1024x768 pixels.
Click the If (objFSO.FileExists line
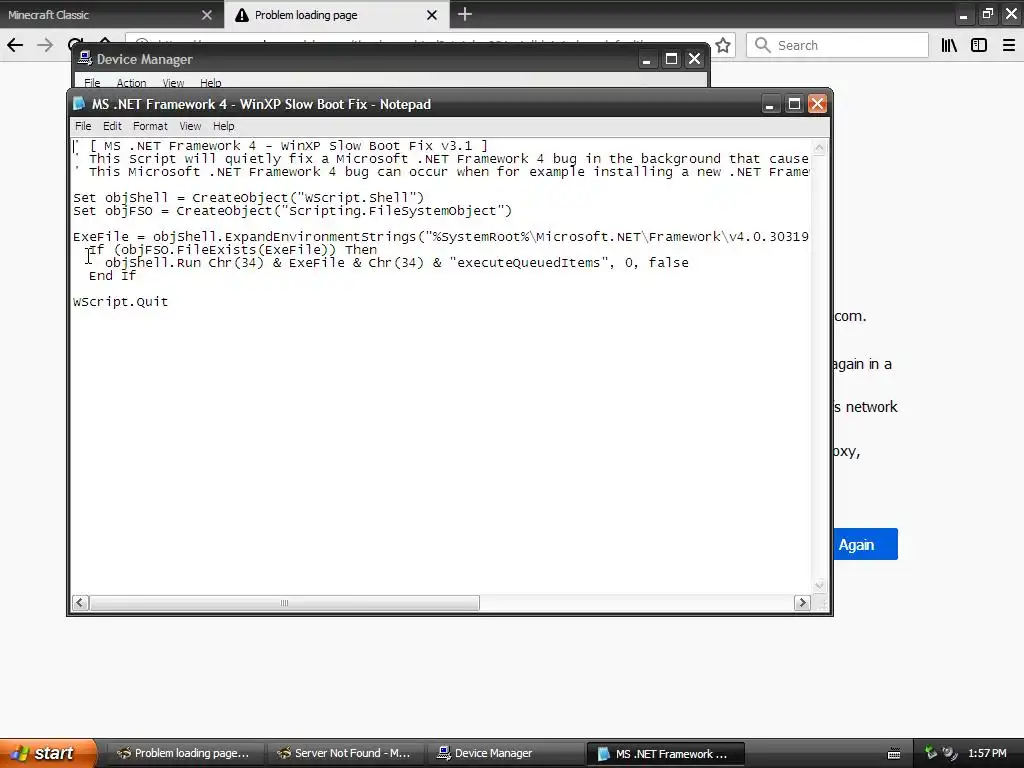[232, 249]
